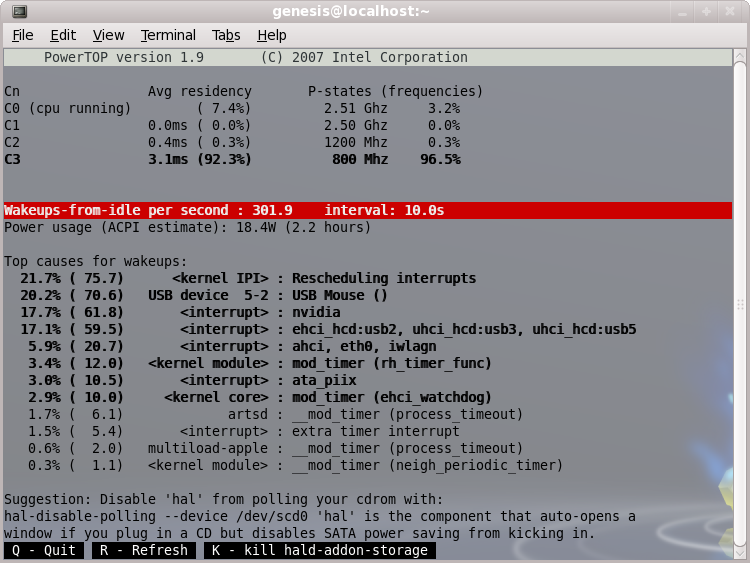This screenshot has height=563, width=750.
Task: Click the '2.51 Ghz' frequency entry
Action: point(356,109)
